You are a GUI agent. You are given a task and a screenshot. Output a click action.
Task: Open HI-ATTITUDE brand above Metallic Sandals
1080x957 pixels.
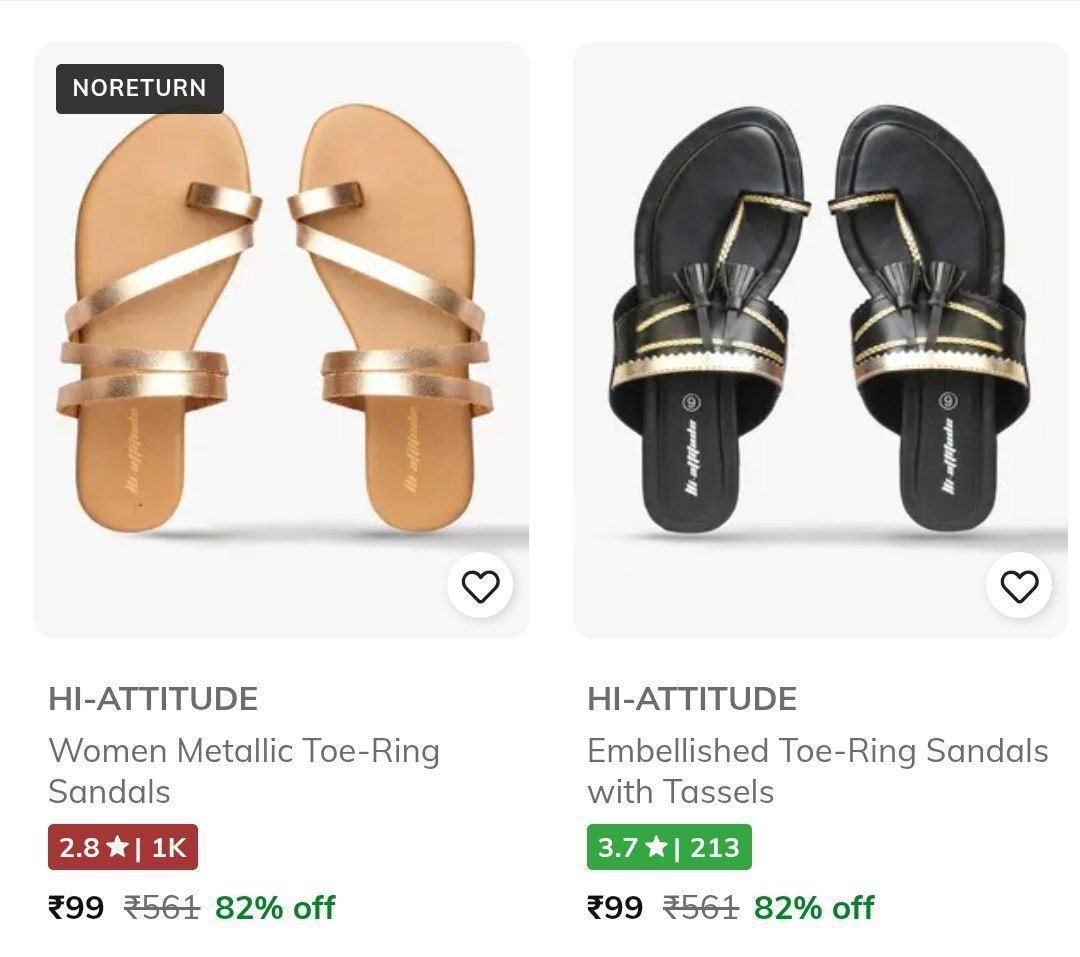click(153, 698)
